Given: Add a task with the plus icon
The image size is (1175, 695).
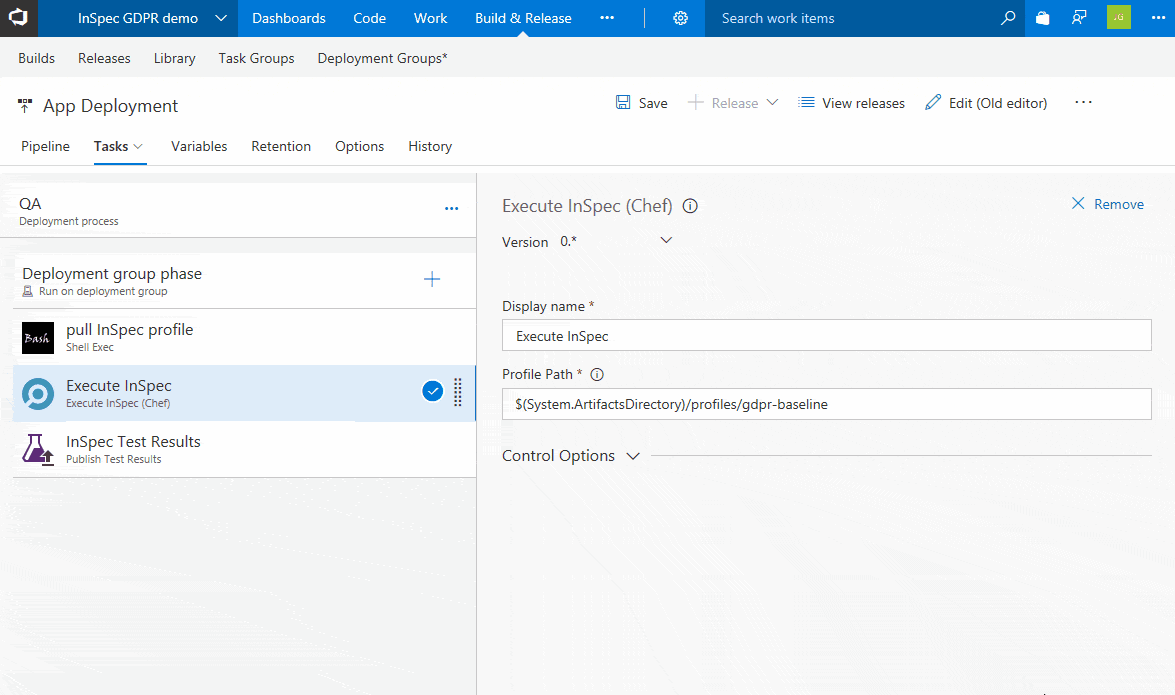Looking at the screenshot, I should coord(432,280).
